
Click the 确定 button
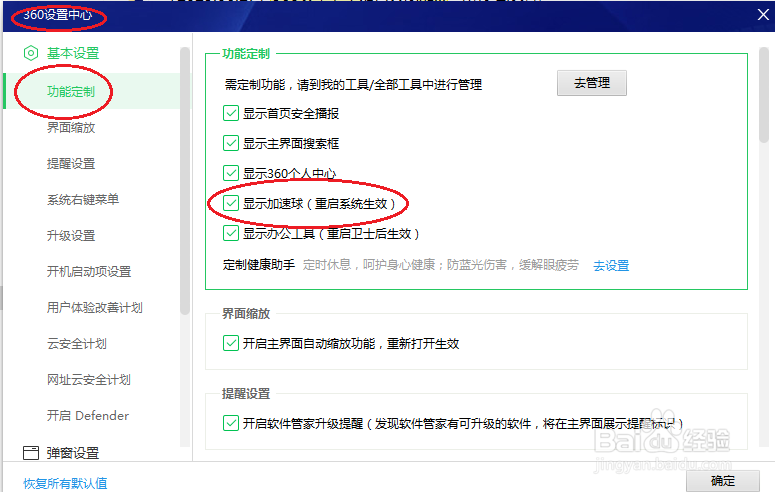[723, 481]
